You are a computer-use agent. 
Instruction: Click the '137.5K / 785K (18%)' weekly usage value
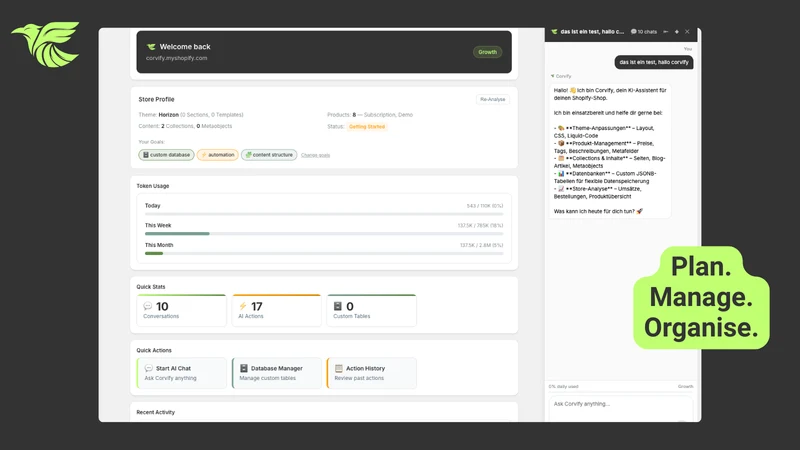(x=480, y=225)
